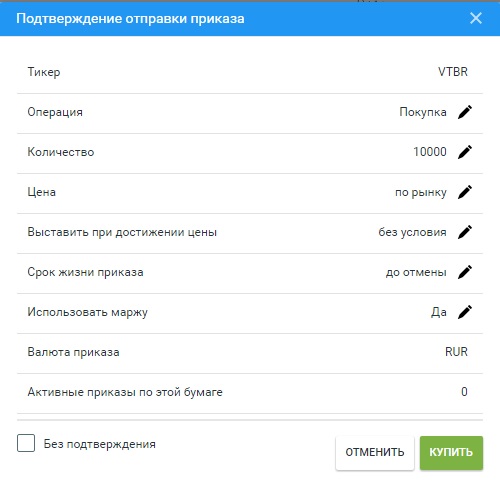Enable the Без подтверждения checkbox
This screenshot has height=483, width=500.
click(26, 443)
